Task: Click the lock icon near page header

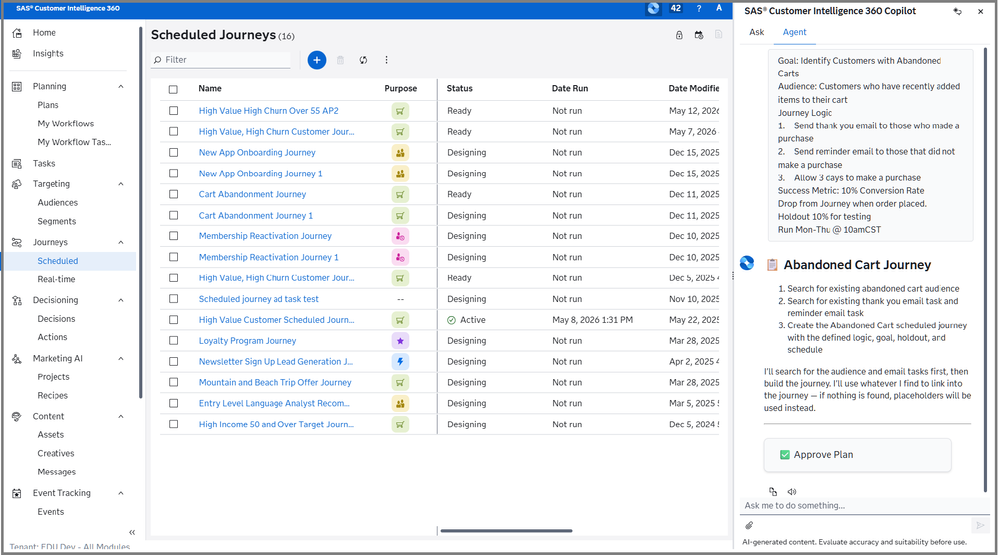Action: (679, 35)
